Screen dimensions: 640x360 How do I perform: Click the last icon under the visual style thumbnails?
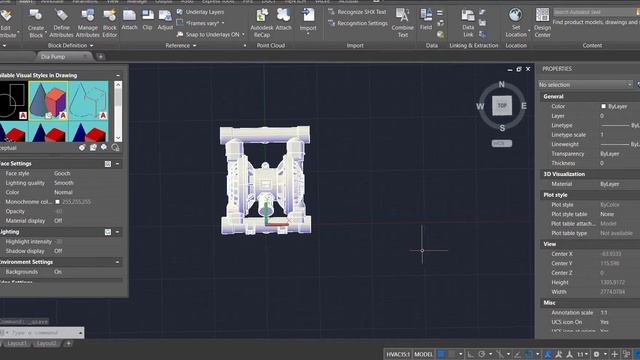(x=116, y=147)
